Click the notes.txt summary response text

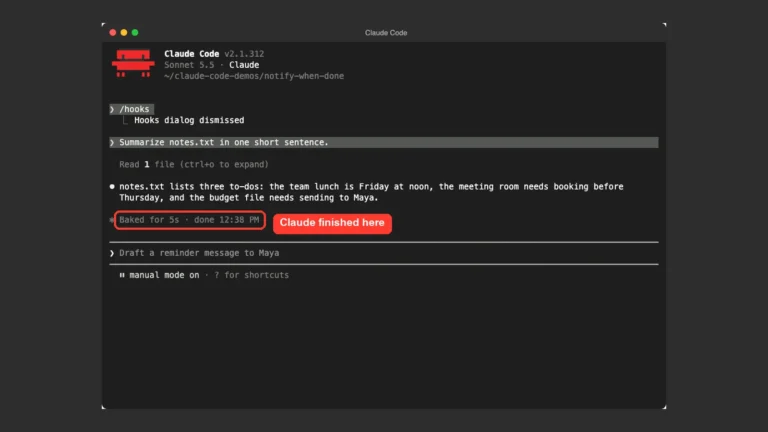[x=371, y=192]
